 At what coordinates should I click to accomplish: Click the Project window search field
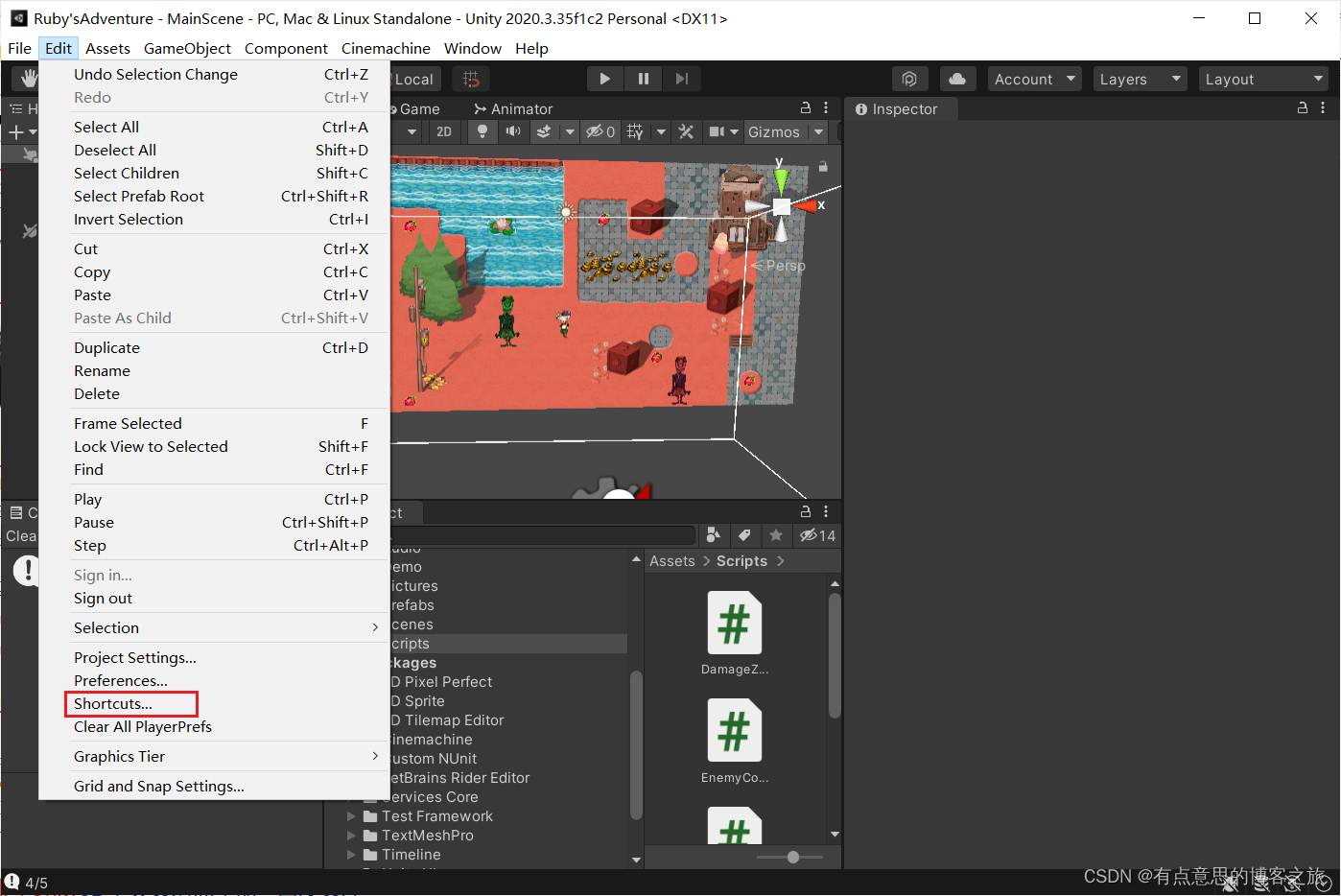556,535
